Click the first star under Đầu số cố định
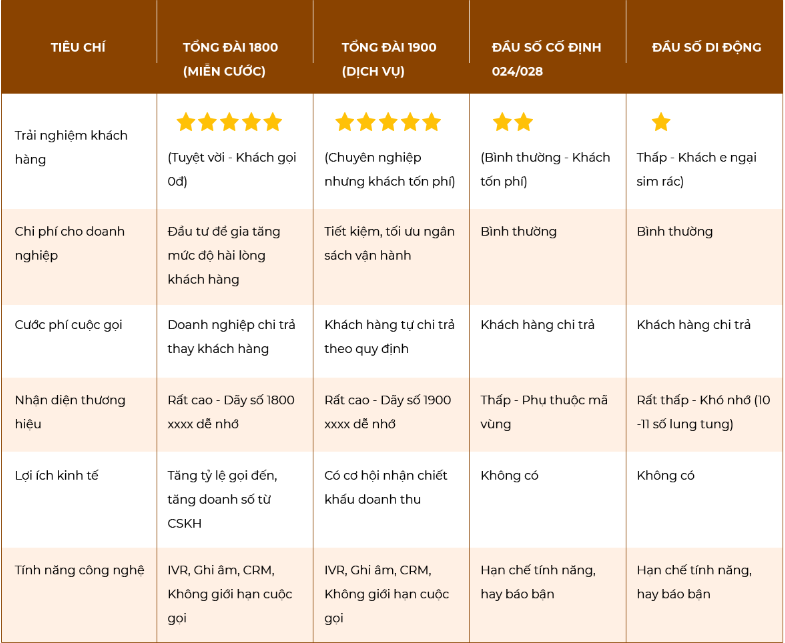The image size is (785, 643). coord(501,123)
